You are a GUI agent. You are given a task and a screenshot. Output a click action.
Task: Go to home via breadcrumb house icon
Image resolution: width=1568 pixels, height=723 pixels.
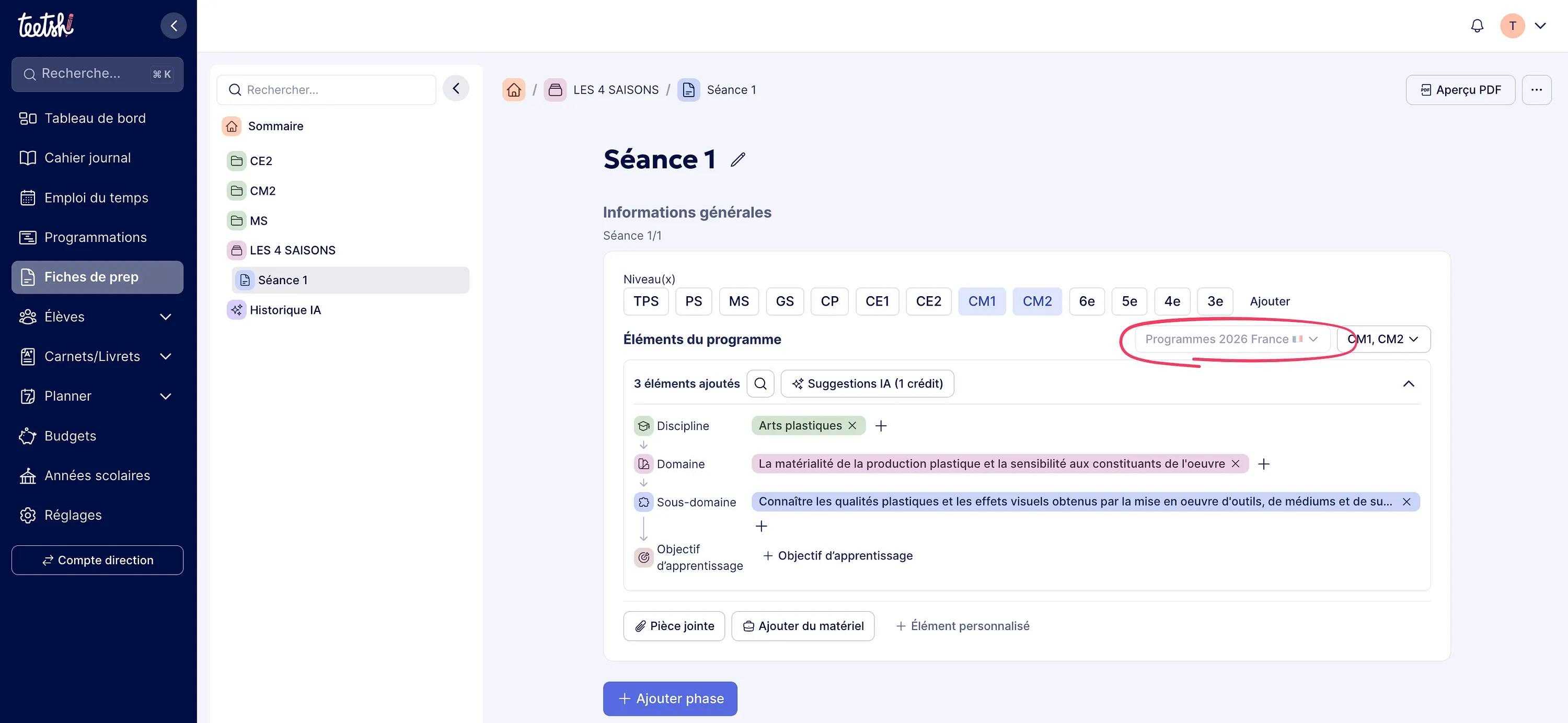tap(514, 90)
